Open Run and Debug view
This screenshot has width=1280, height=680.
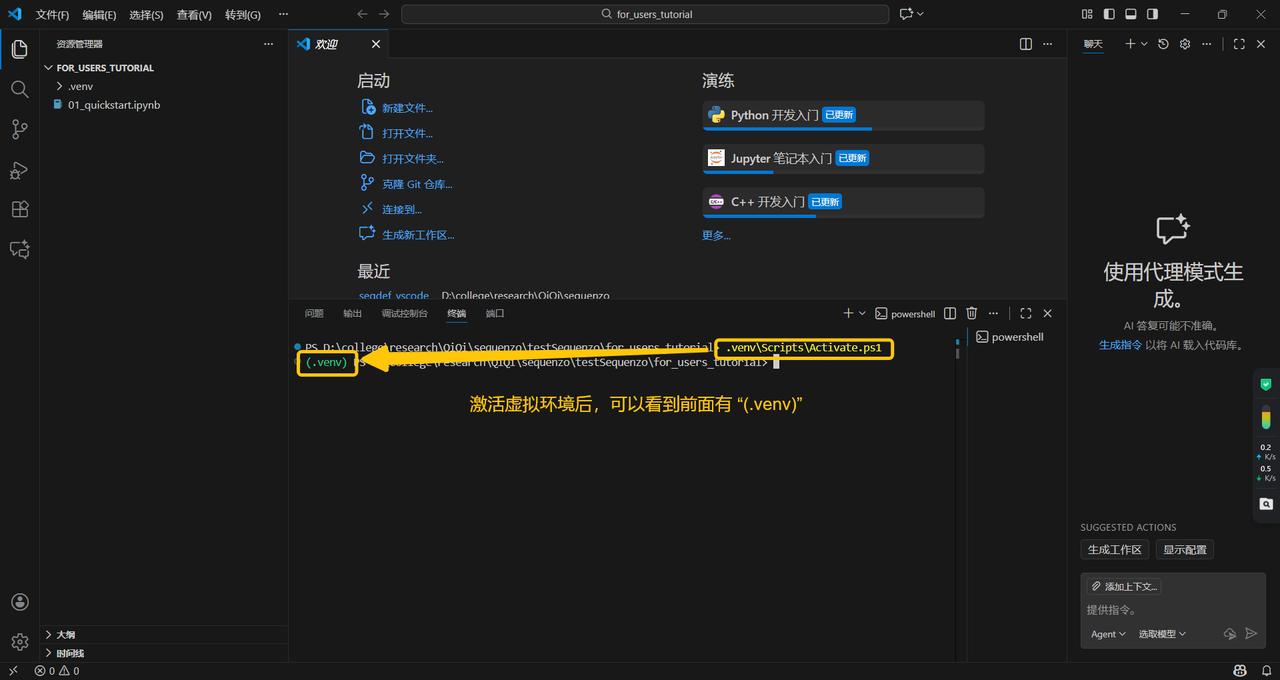pyautogui.click(x=19, y=170)
